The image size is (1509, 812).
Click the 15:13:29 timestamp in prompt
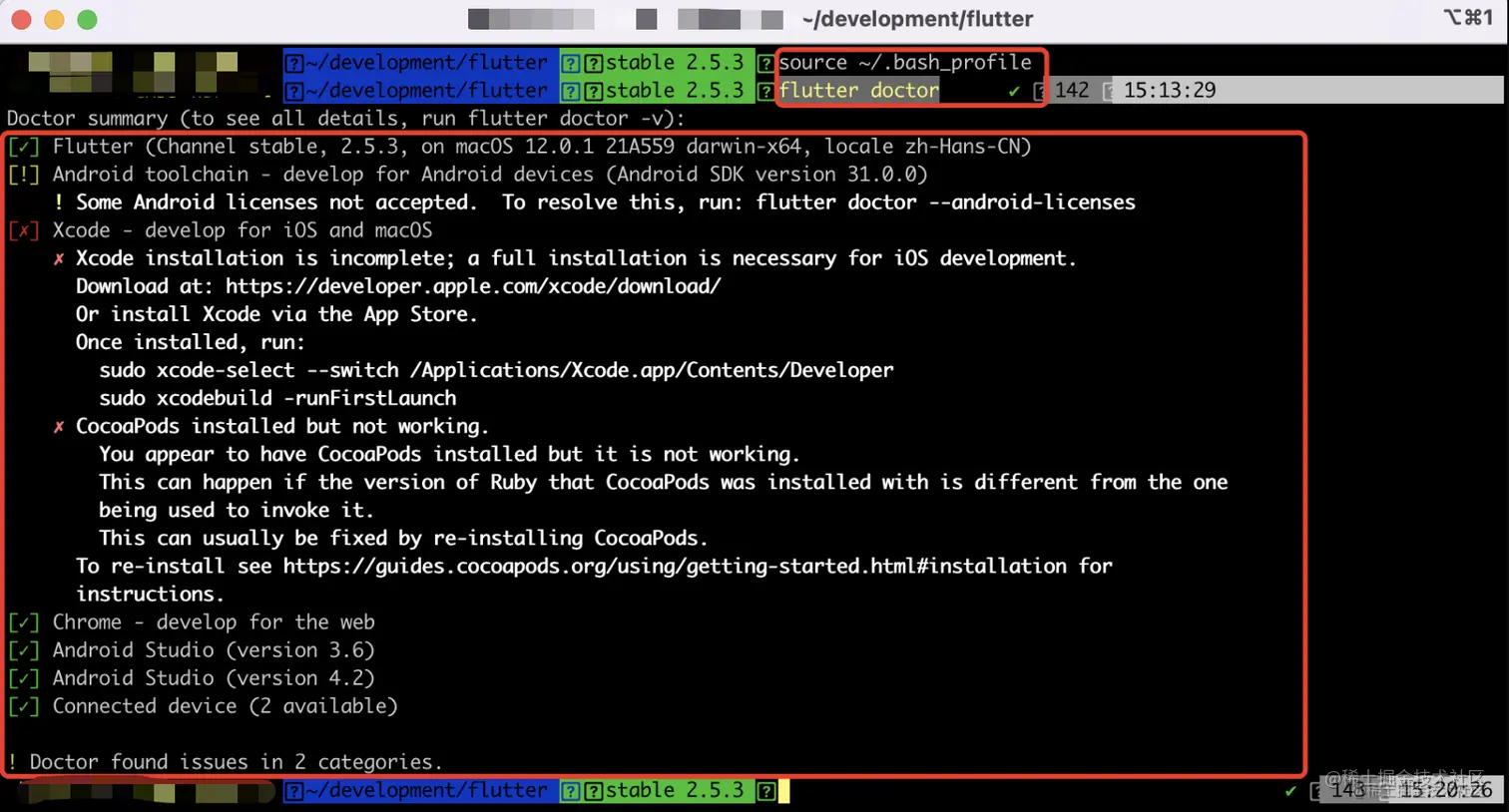[x=1170, y=90]
